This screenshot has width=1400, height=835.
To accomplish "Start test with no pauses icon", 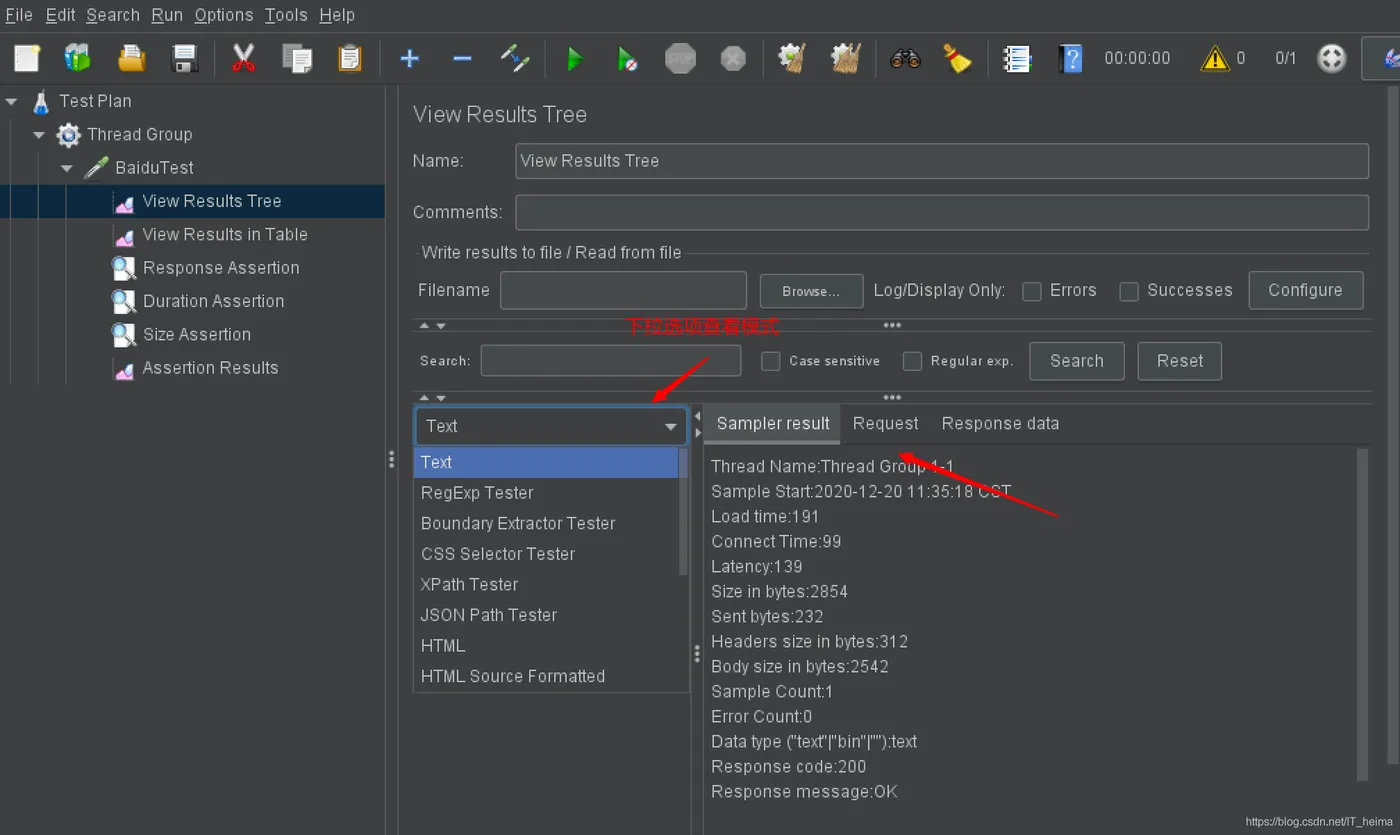I will pyautogui.click(x=627, y=58).
